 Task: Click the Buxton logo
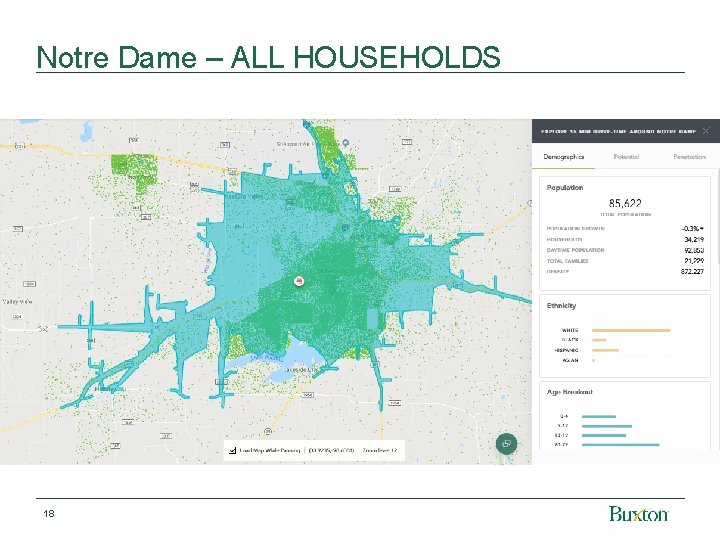click(x=639, y=513)
